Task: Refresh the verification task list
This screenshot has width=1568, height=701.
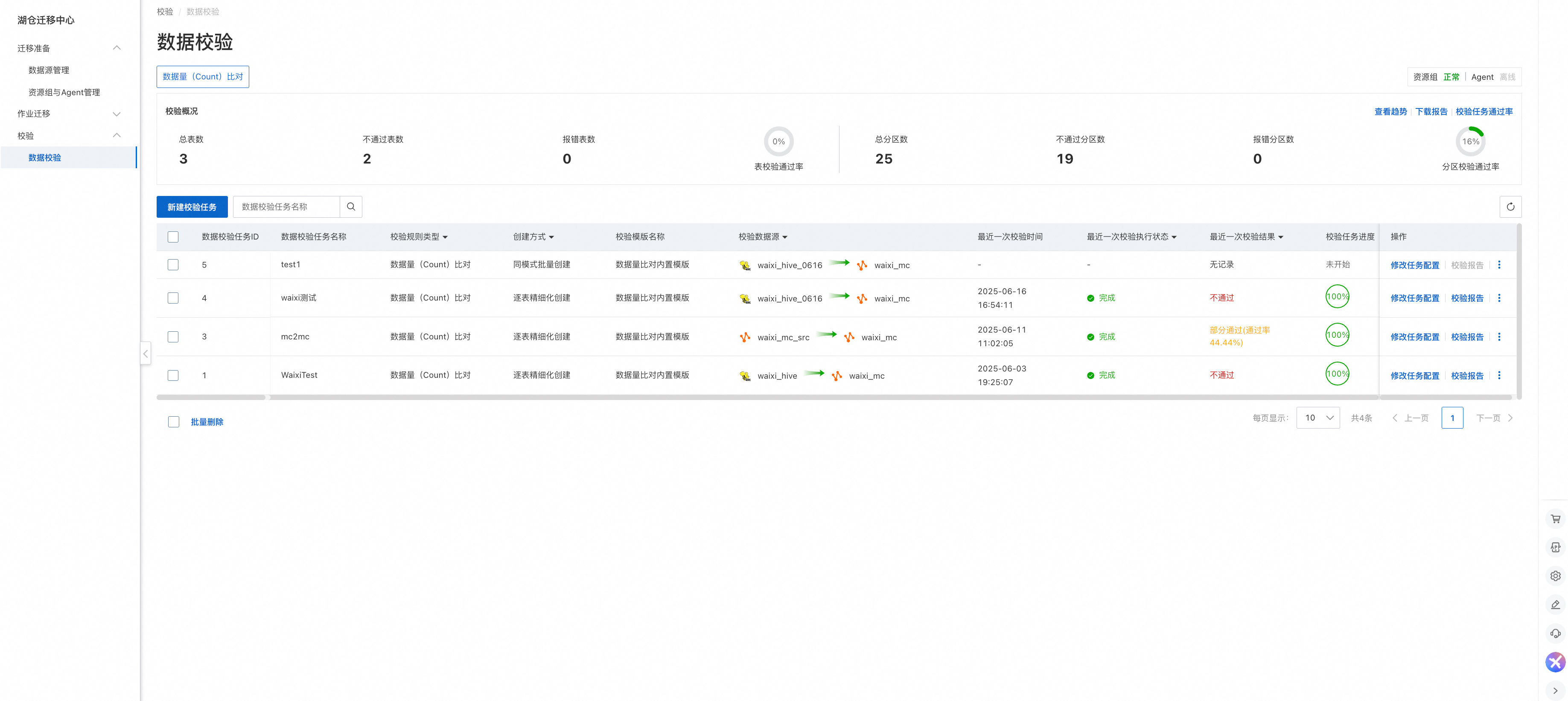Action: pyautogui.click(x=1510, y=207)
